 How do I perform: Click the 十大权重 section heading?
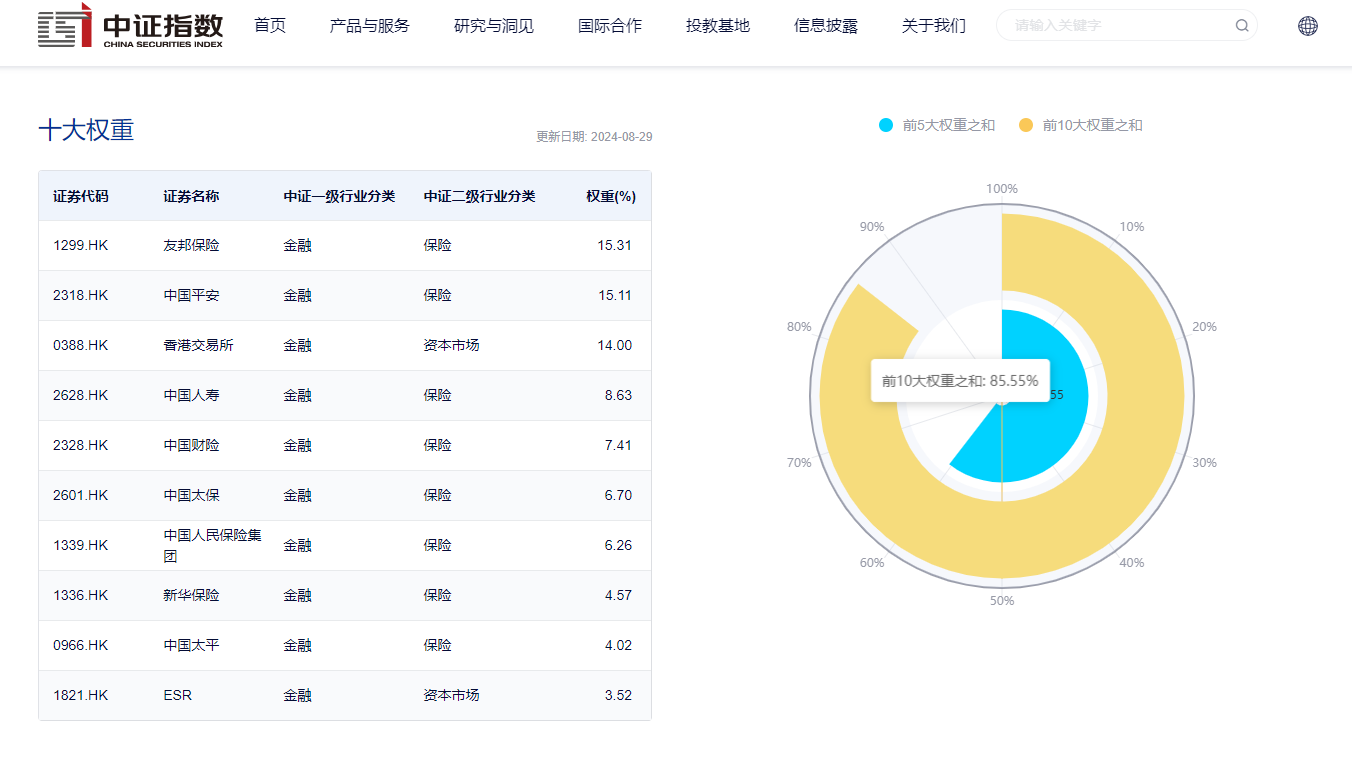(86, 130)
